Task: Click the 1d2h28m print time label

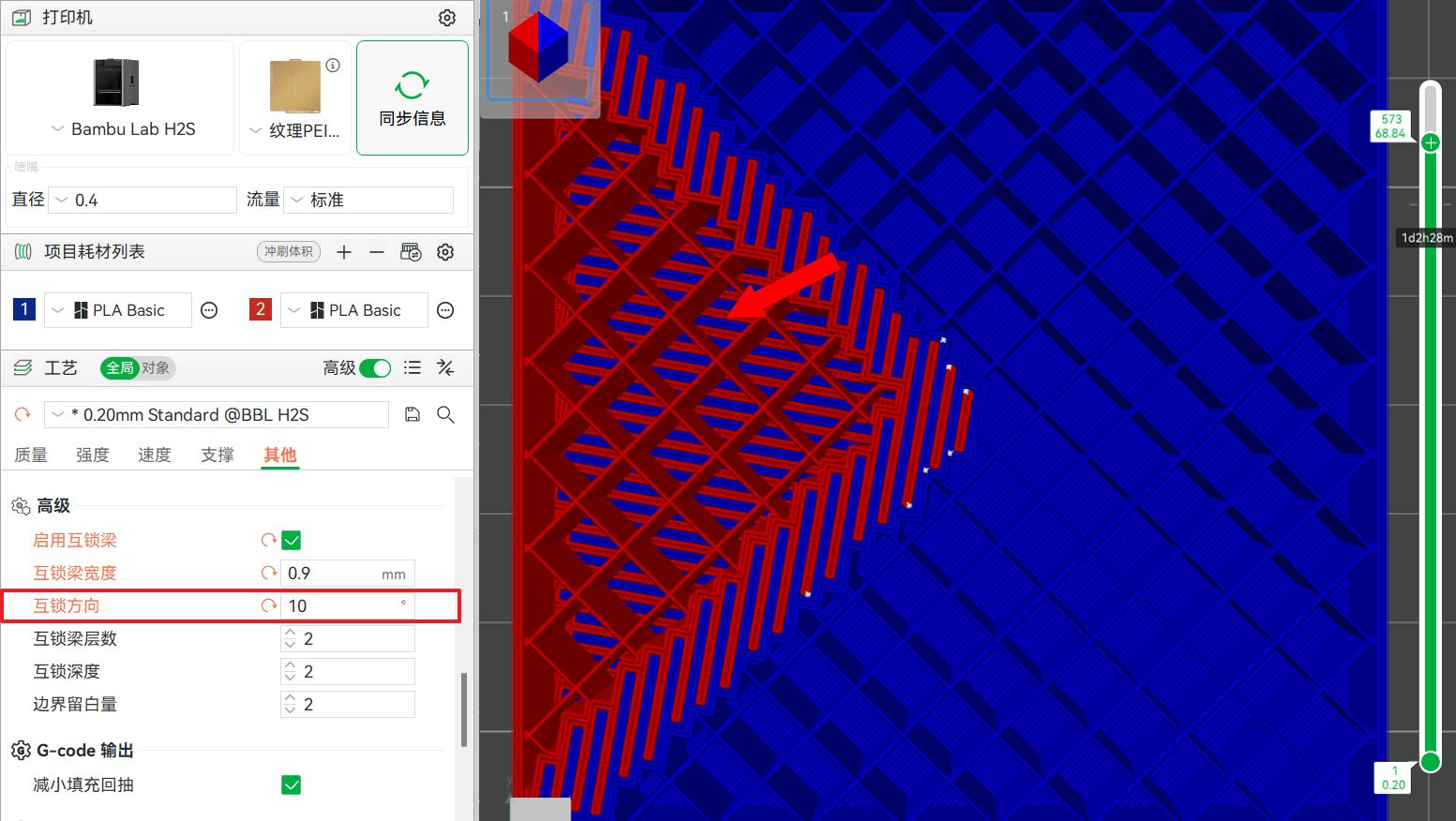Action: click(x=1427, y=238)
